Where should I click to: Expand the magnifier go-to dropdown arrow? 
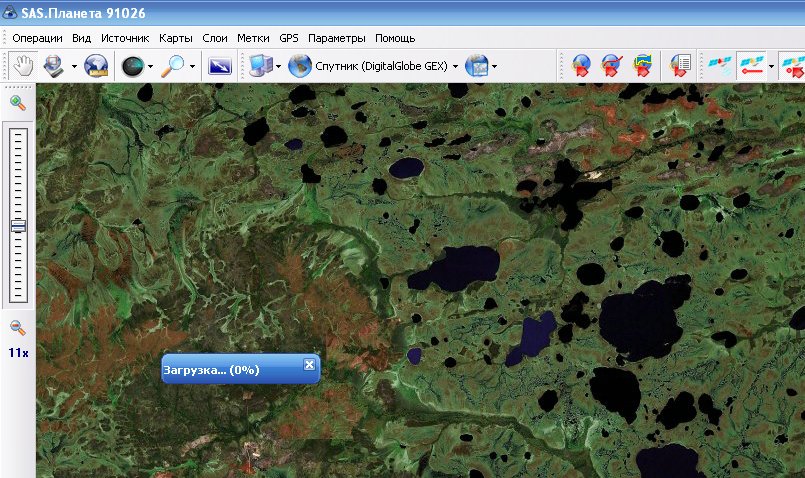pyautogui.click(x=192, y=67)
